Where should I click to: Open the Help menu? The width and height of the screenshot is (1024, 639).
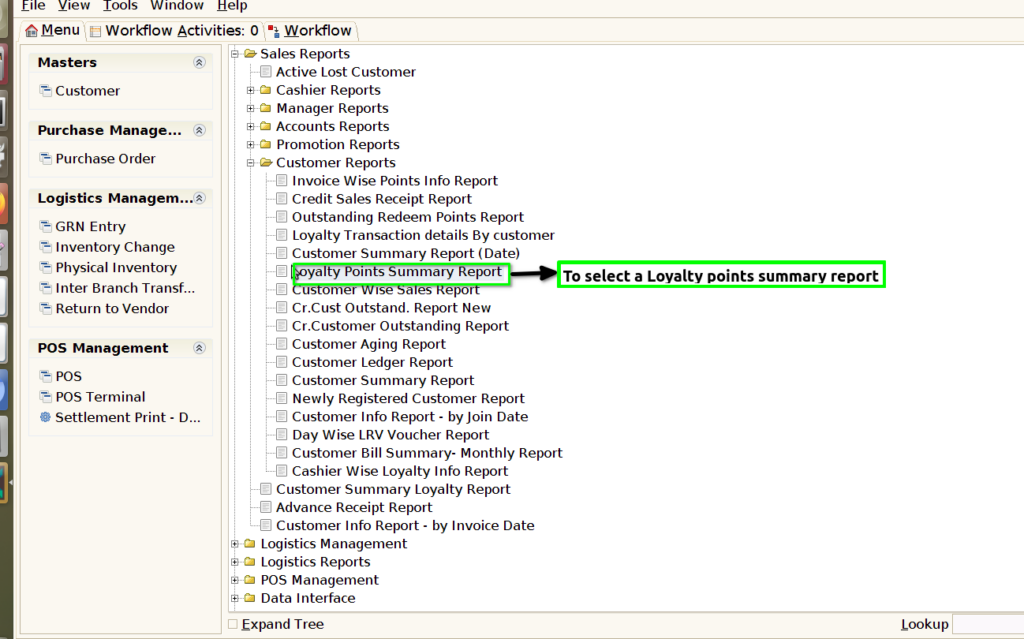(232, 6)
